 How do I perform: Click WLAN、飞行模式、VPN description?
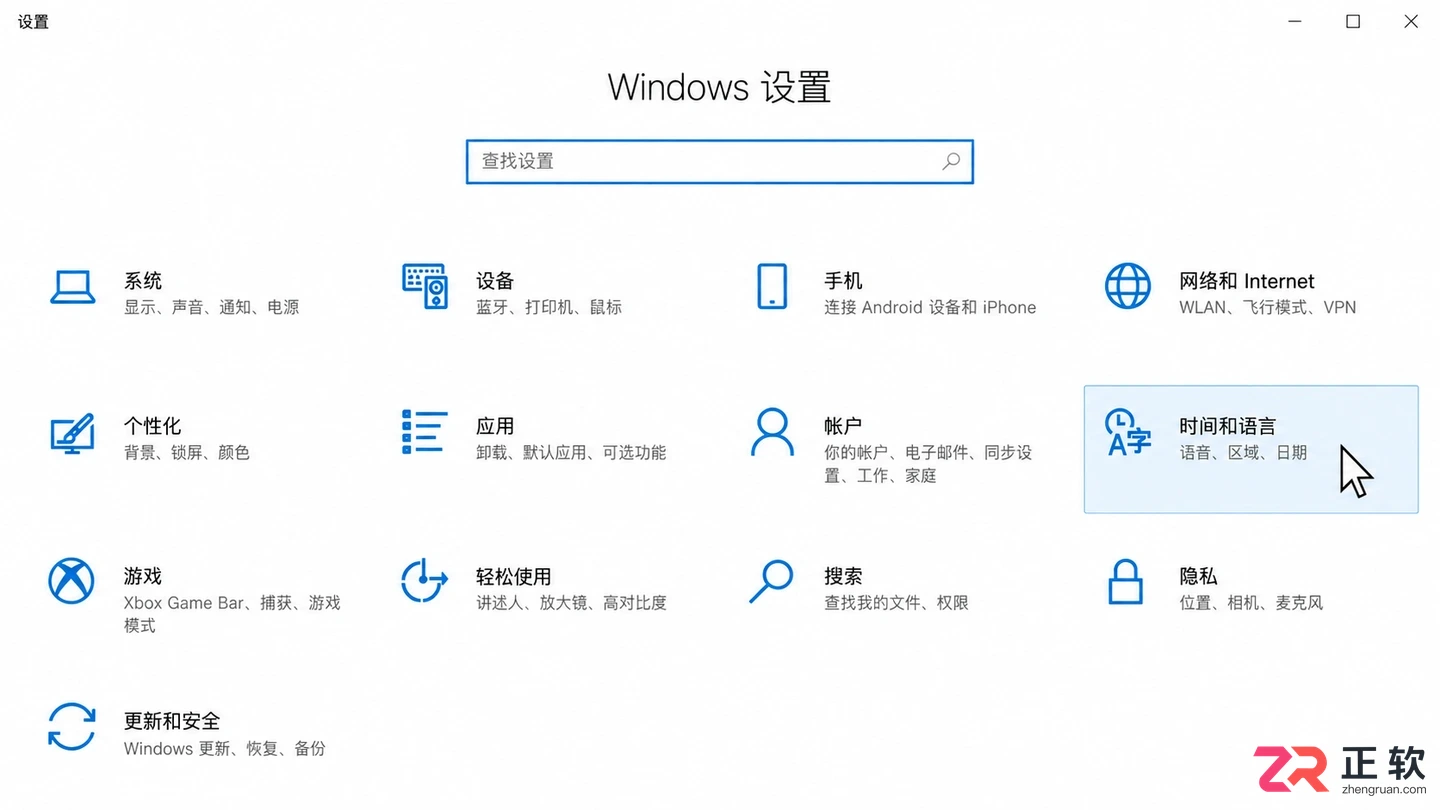(x=1267, y=307)
